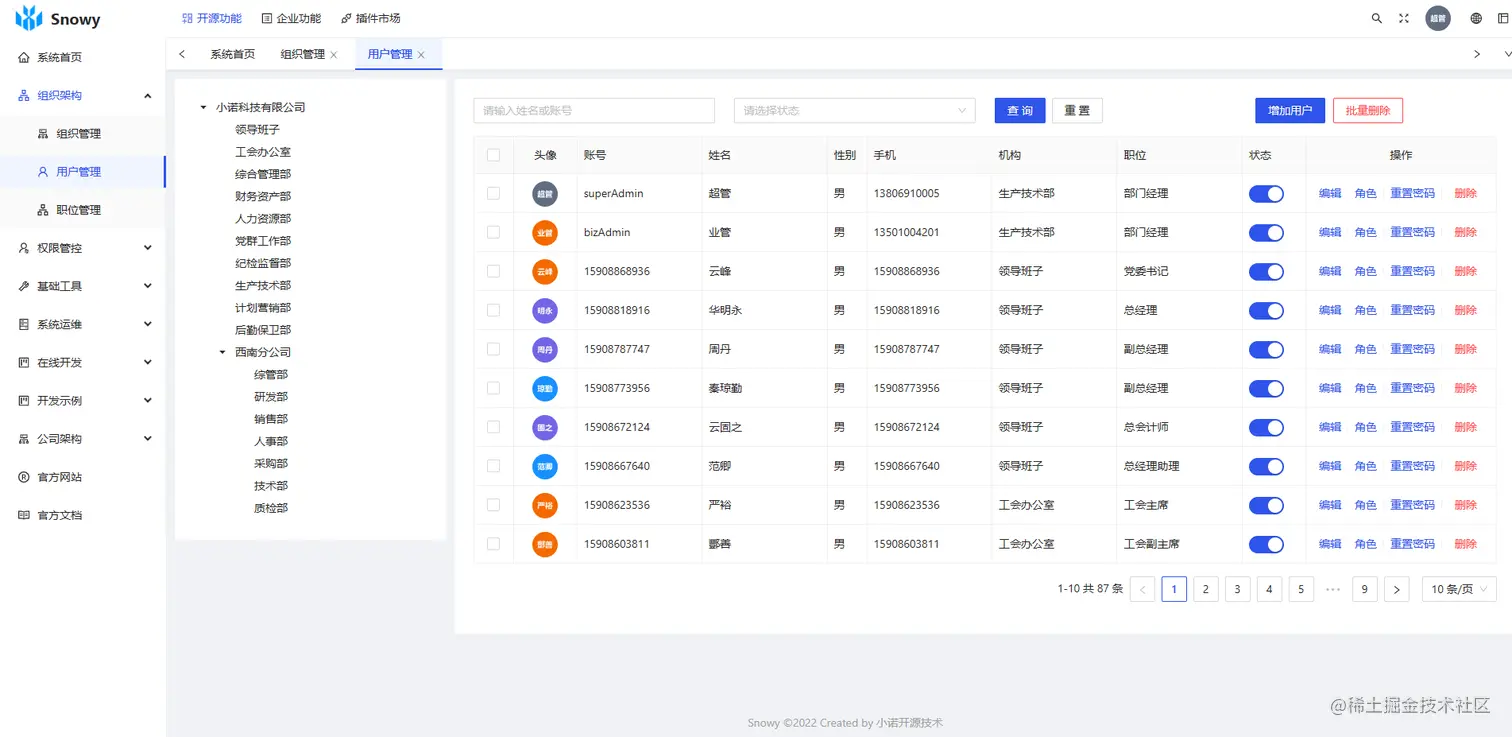
Task: Toggle the status switch for 华明永
Action: tap(1266, 311)
